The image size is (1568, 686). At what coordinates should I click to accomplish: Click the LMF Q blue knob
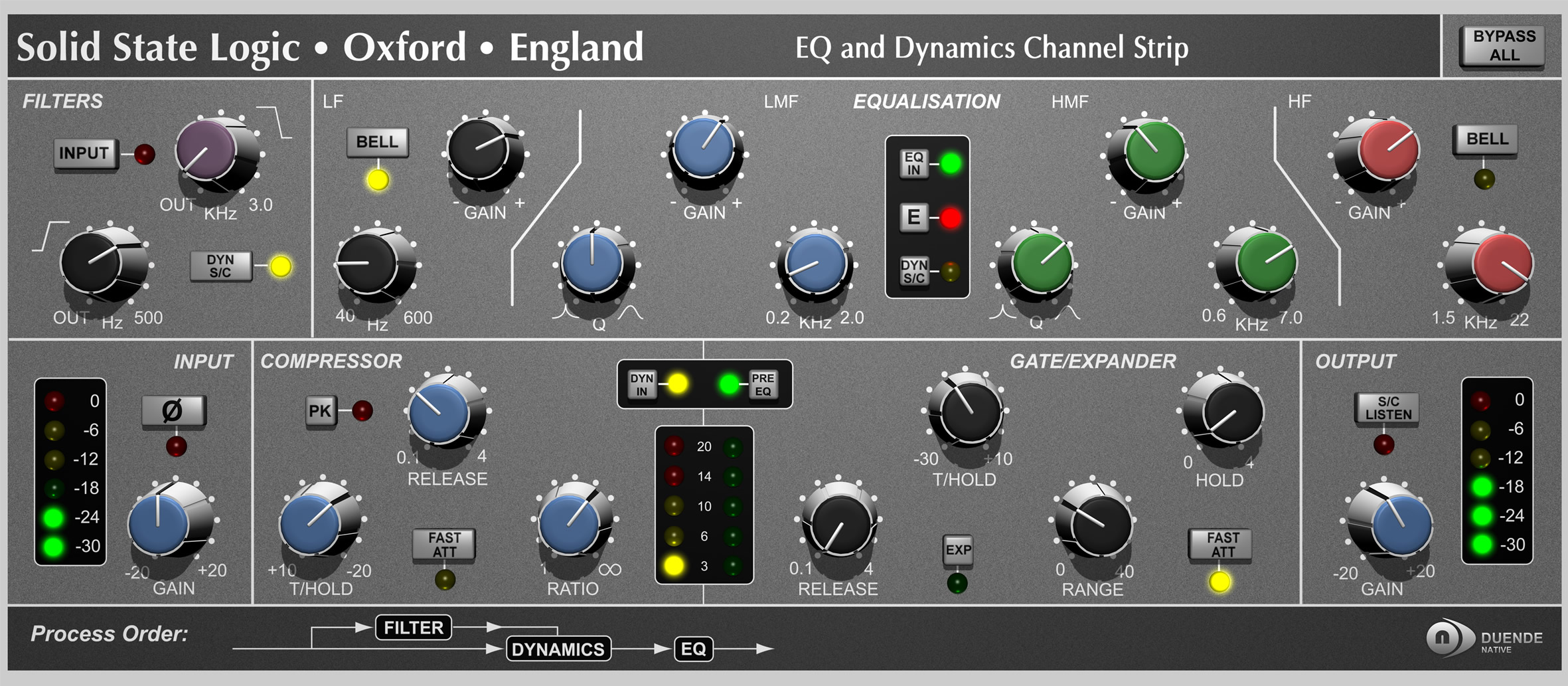coord(593,262)
